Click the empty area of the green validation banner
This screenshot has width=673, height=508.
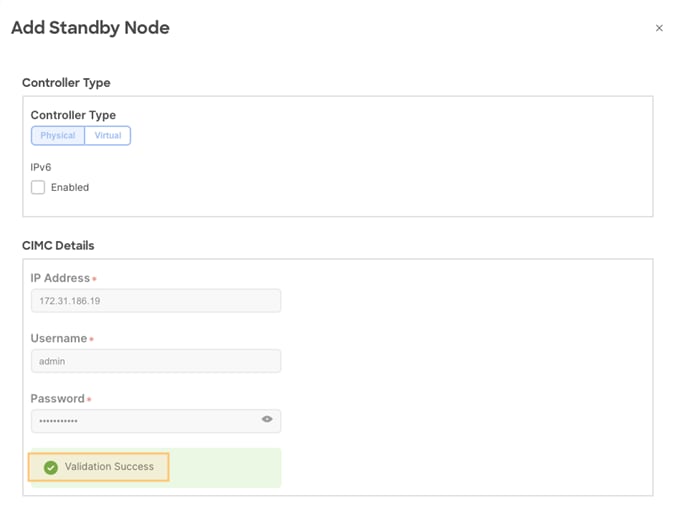click(x=225, y=467)
